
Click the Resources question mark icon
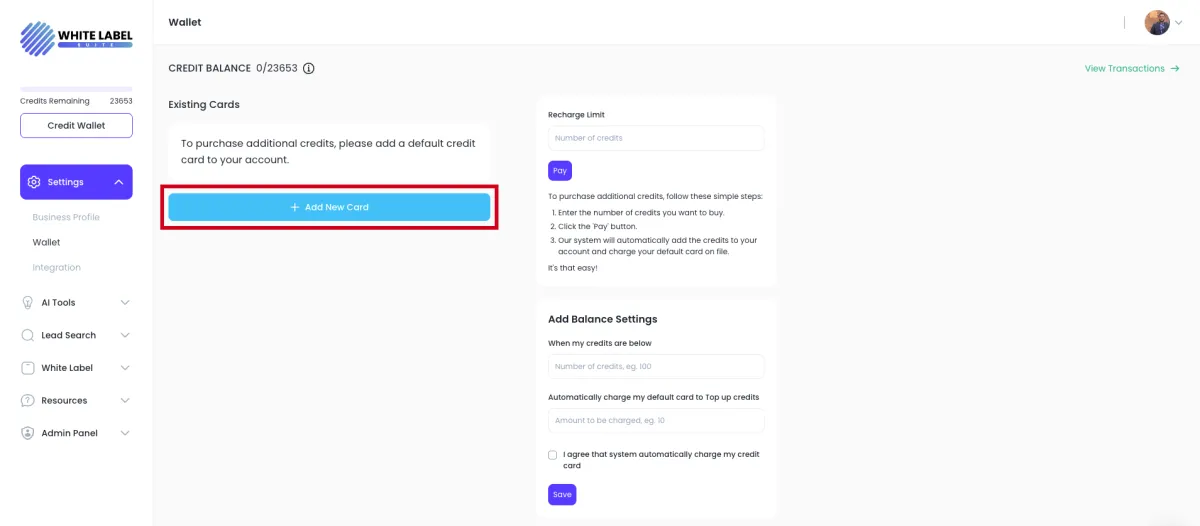click(x=28, y=400)
